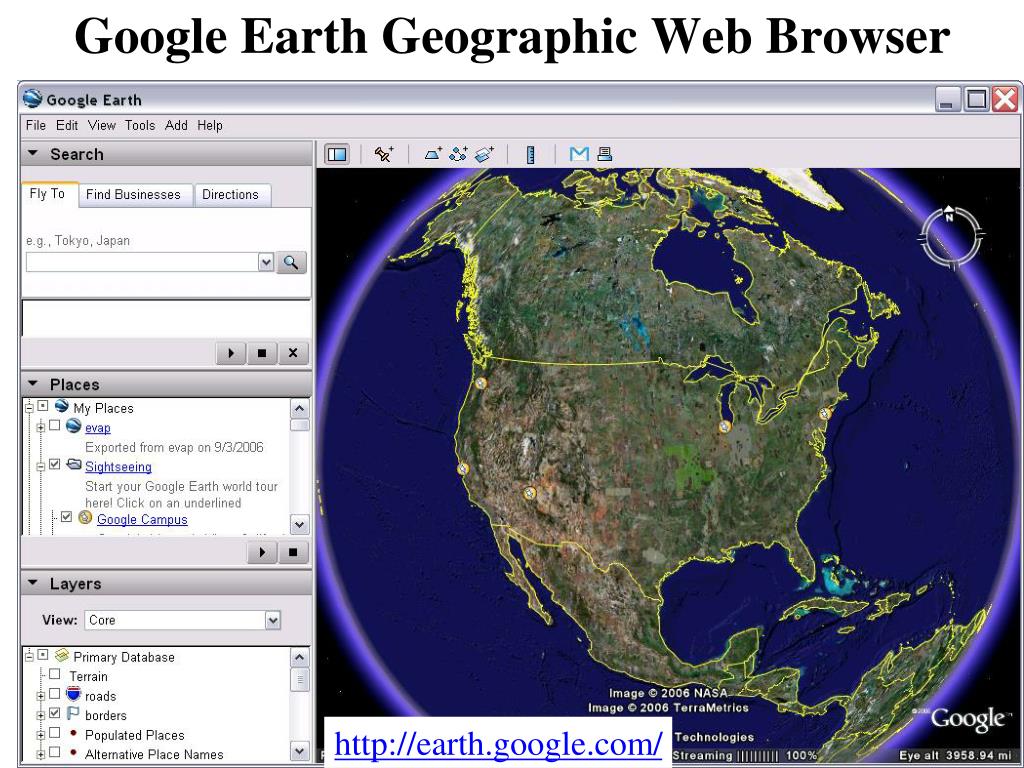The image size is (1024, 768).
Task: Expand the roads layer node
Action: point(40,696)
